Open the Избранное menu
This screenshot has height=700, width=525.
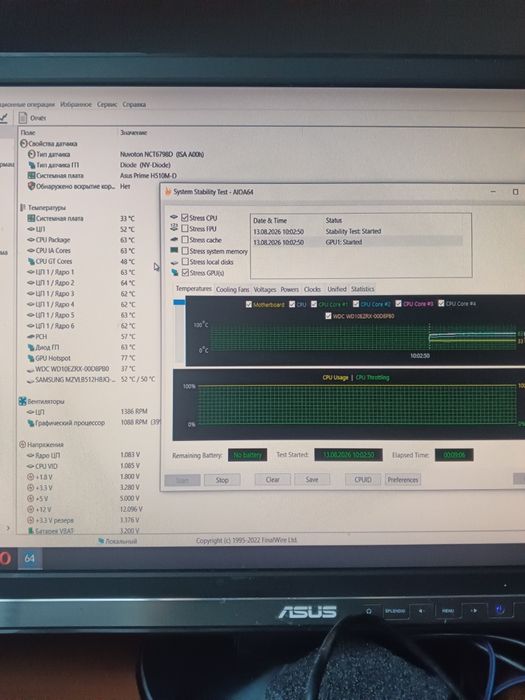(x=76, y=104)
